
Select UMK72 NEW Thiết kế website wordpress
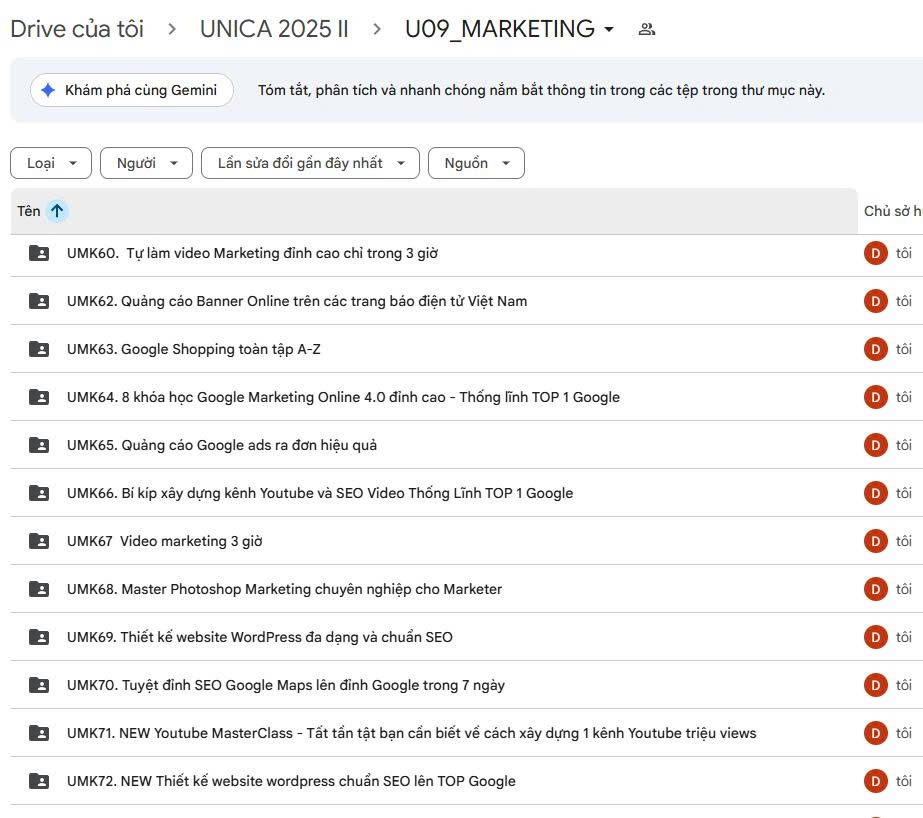click(x=291, y=781)
